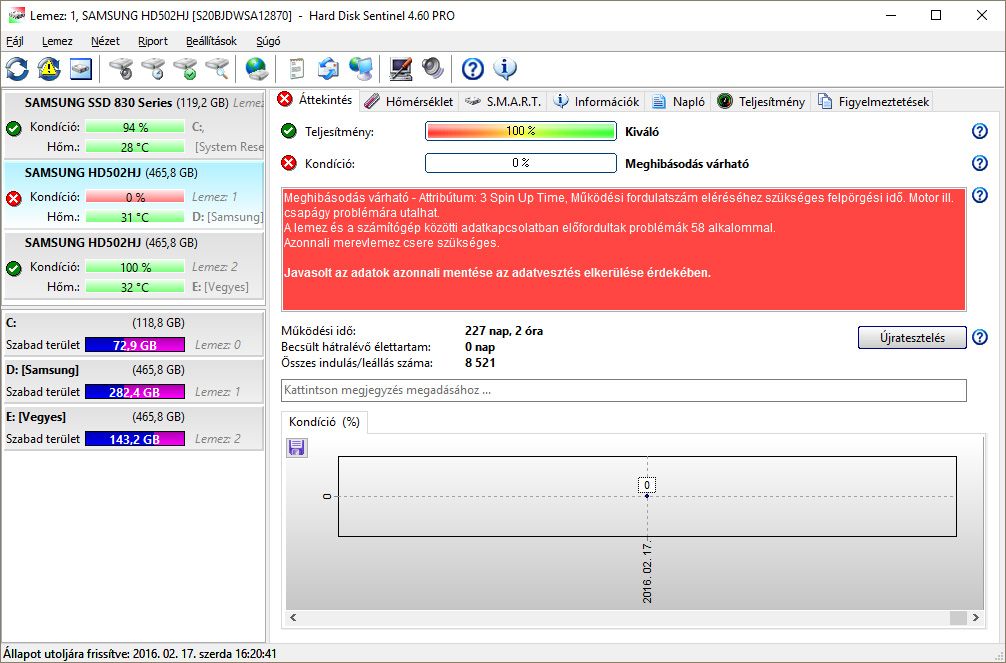Open the Beállítások menu
The width and height of the screenshot is (1006, 663).
point(211,41)
